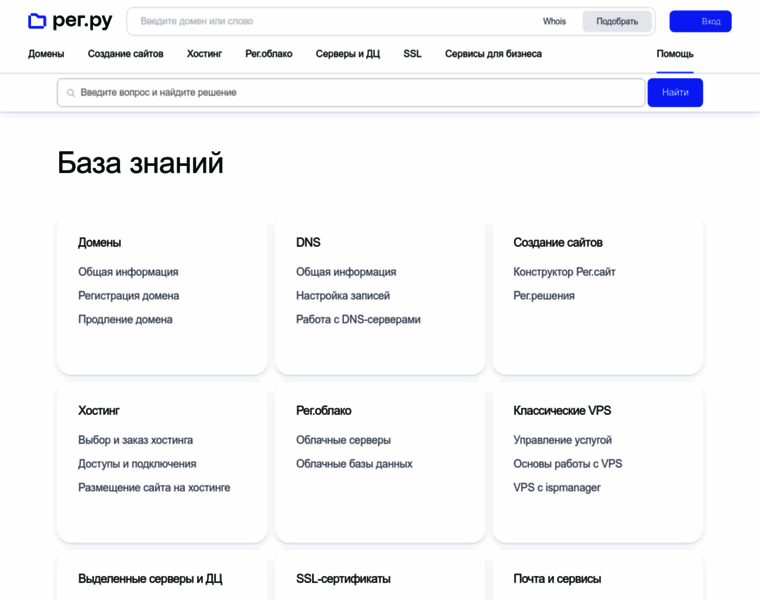Image resolution: width=760 pixels, height=600 pixels.
Task: Click the Найти search button
Action: pyautogui.click(x=675, y=93)
